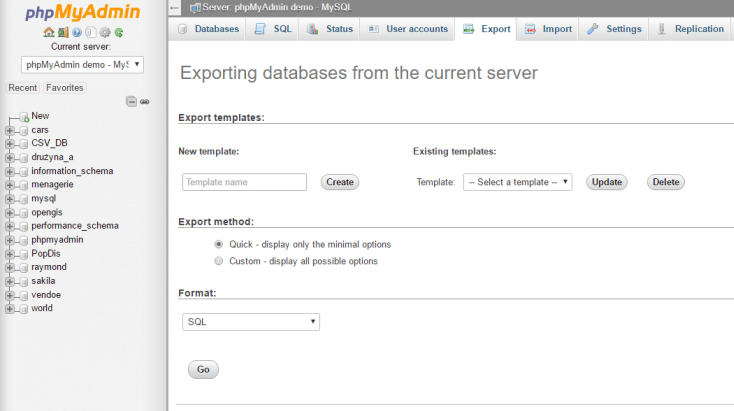Viewport: 734px width, 411px height.
Task: Switch to the SQL tab
Action: point(273,29)
